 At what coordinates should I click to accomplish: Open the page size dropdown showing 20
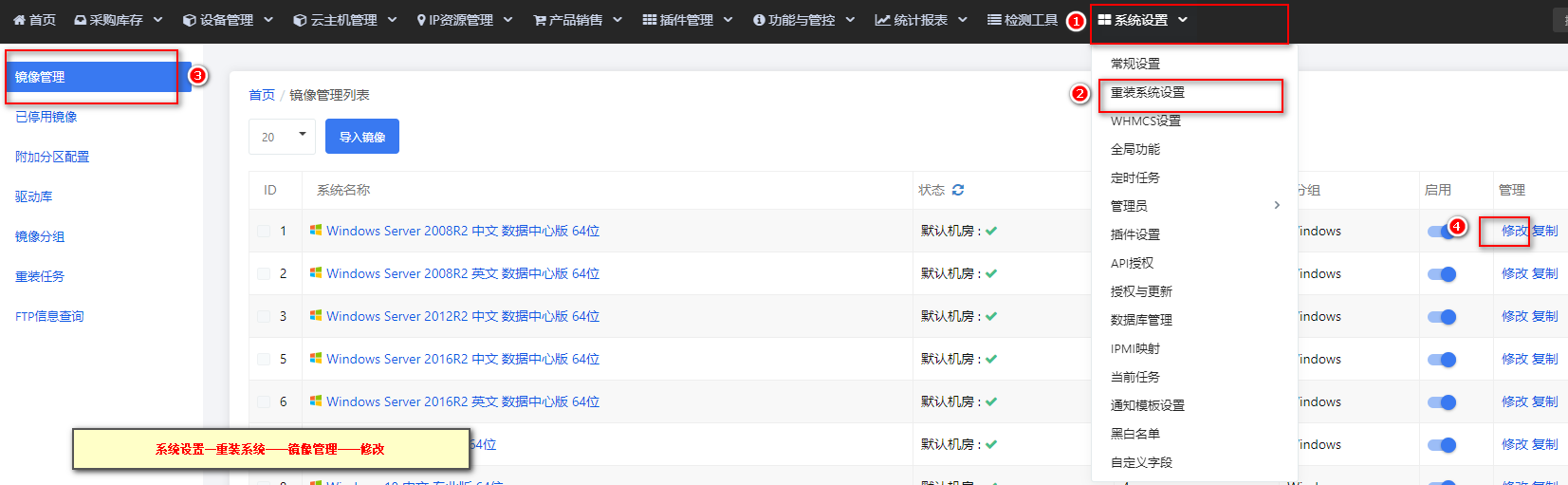282,137
